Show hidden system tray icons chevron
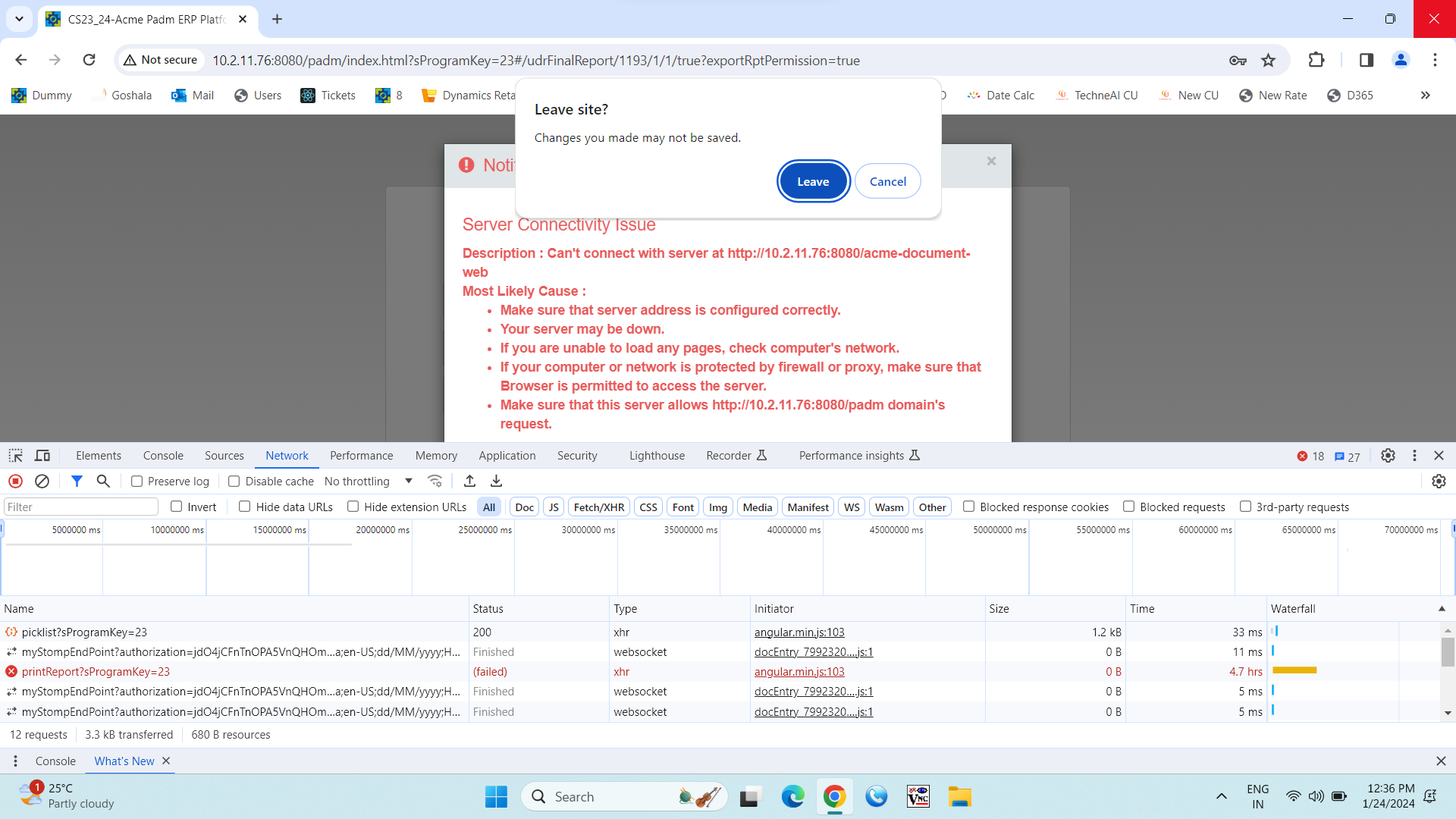1456x819 pixels. tap(1221, 796)
